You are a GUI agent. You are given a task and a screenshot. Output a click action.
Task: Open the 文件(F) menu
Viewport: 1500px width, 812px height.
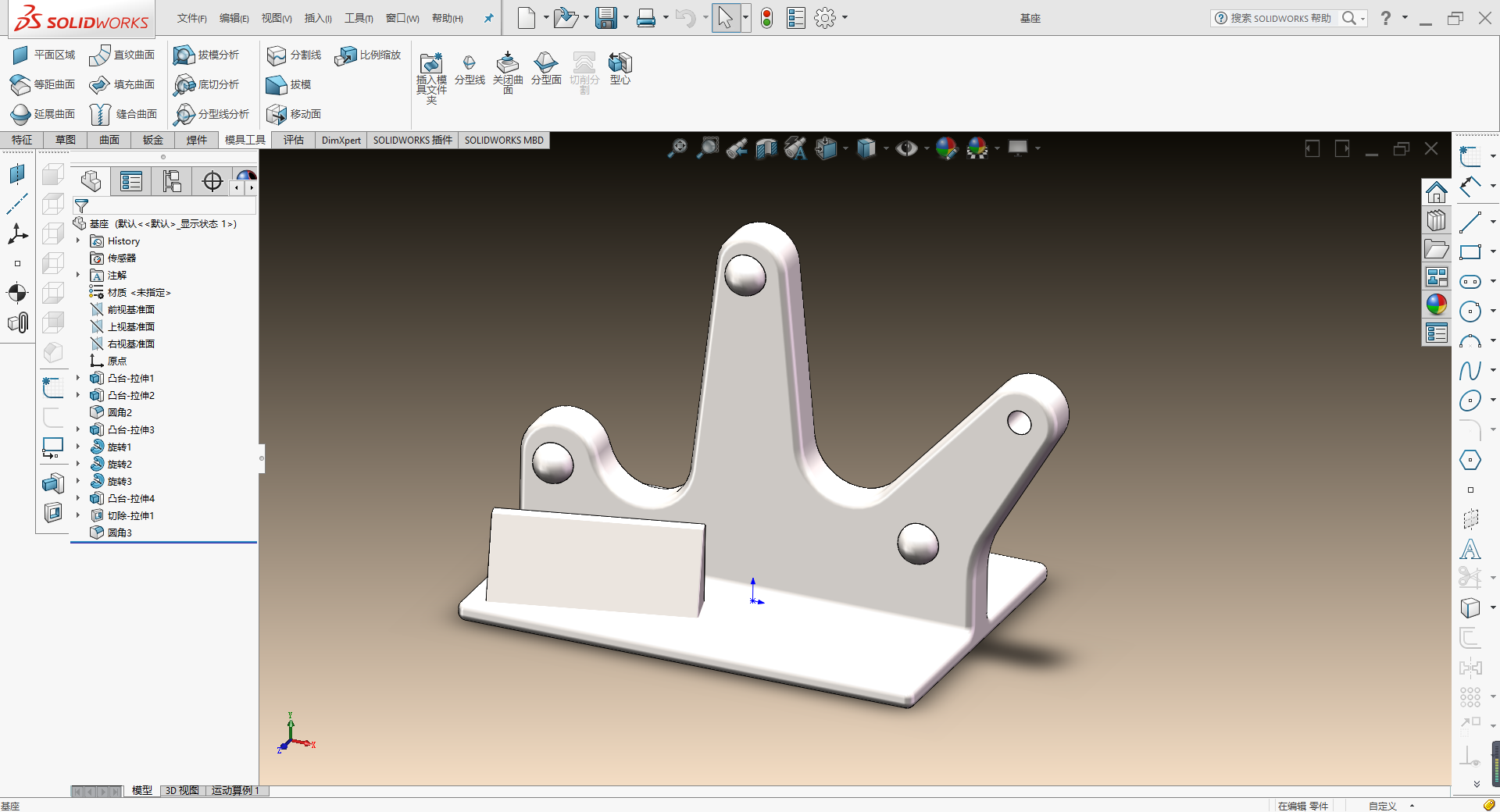[x=191, y=18]
